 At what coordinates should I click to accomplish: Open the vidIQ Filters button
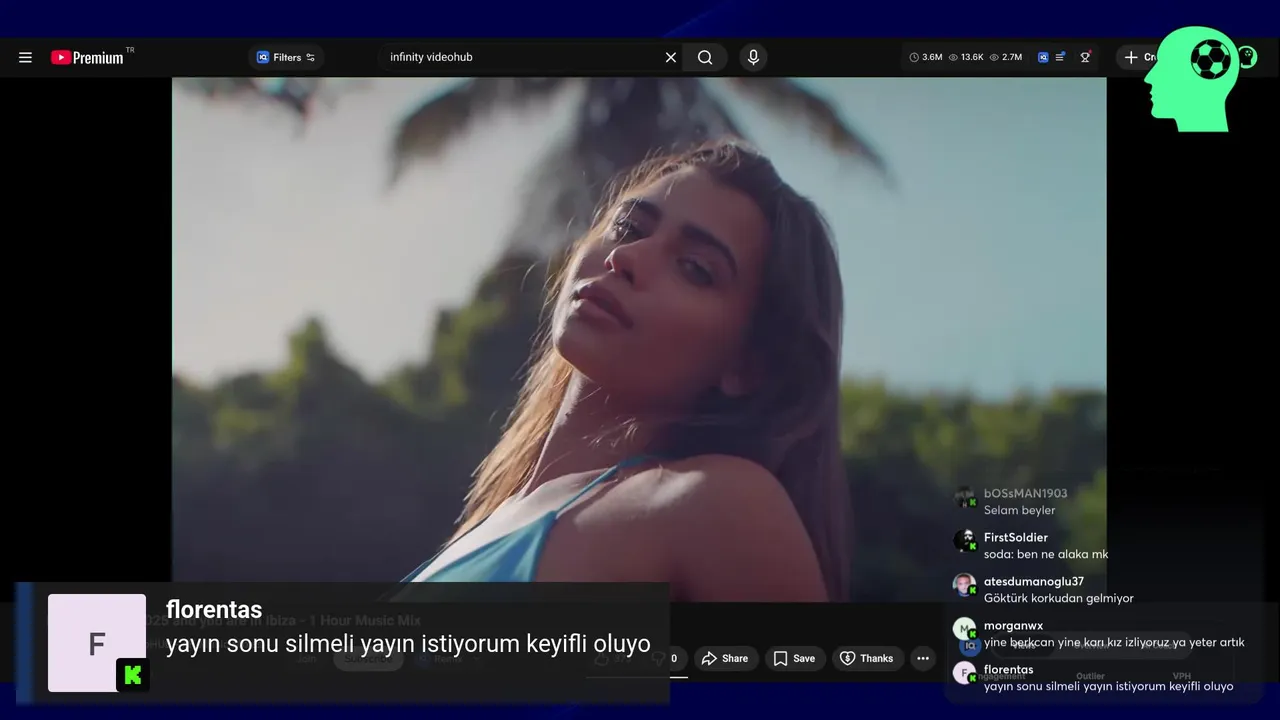point(286,57)
